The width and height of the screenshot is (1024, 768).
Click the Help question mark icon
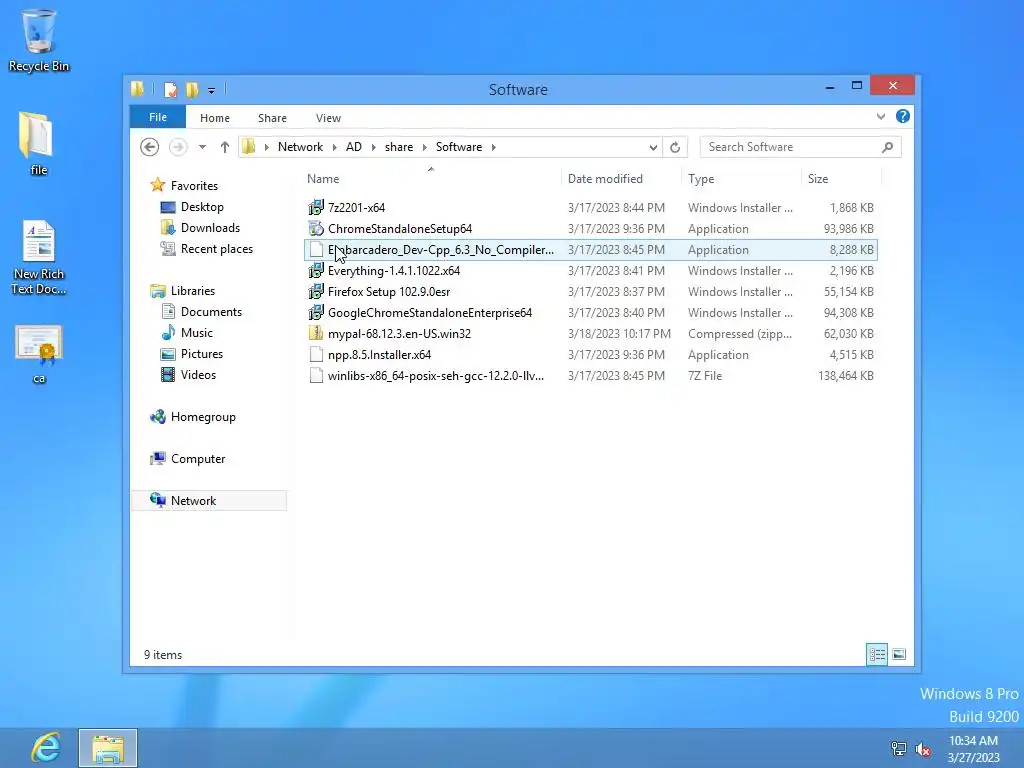click(x=903, y=116)
